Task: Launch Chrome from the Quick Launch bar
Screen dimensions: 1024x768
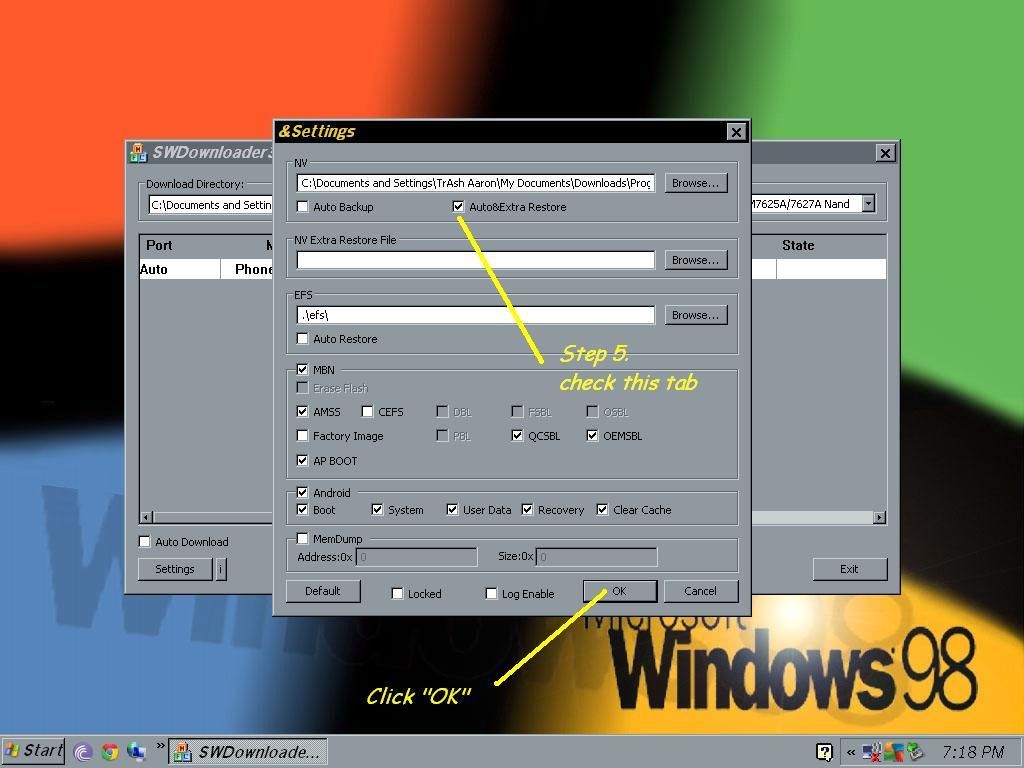Action: coord(110,752)
